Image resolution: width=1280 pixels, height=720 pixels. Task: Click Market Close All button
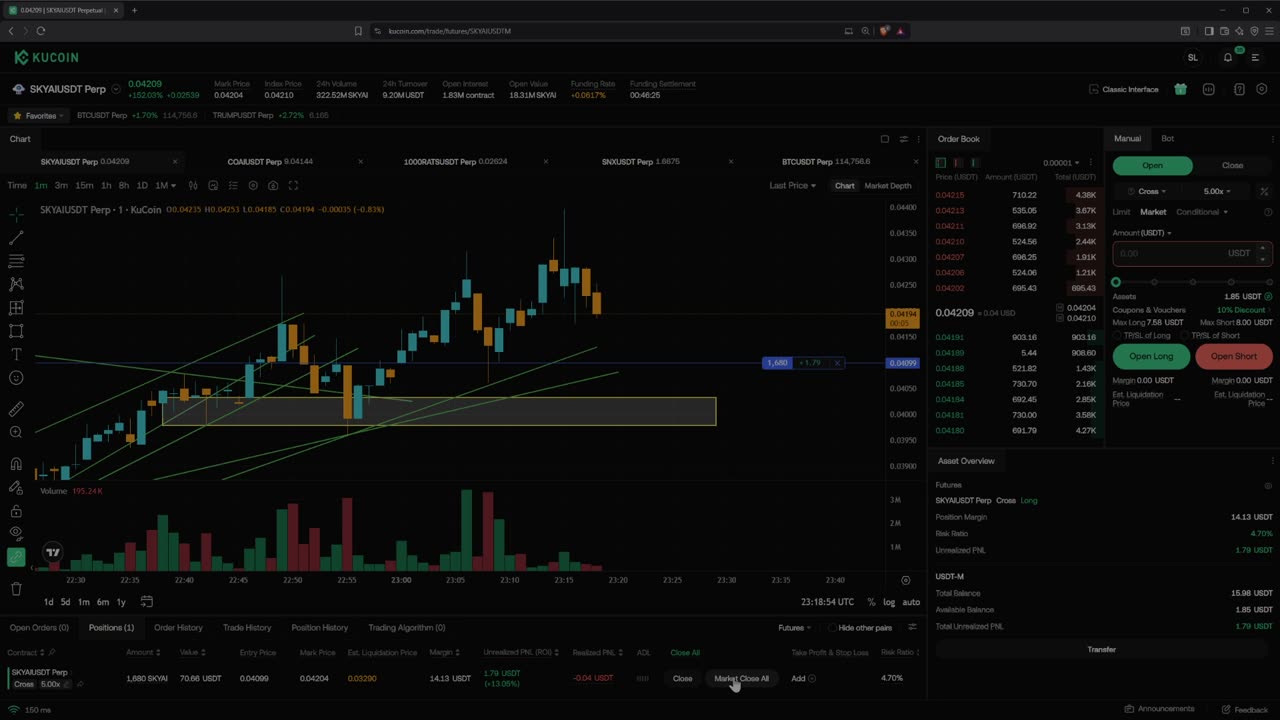(742, 679)
